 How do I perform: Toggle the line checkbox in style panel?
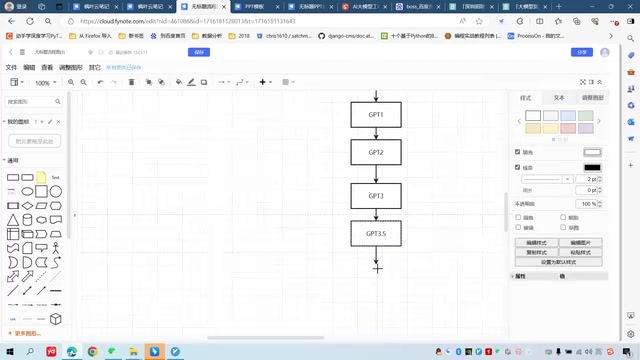click(x=518, y=167)
